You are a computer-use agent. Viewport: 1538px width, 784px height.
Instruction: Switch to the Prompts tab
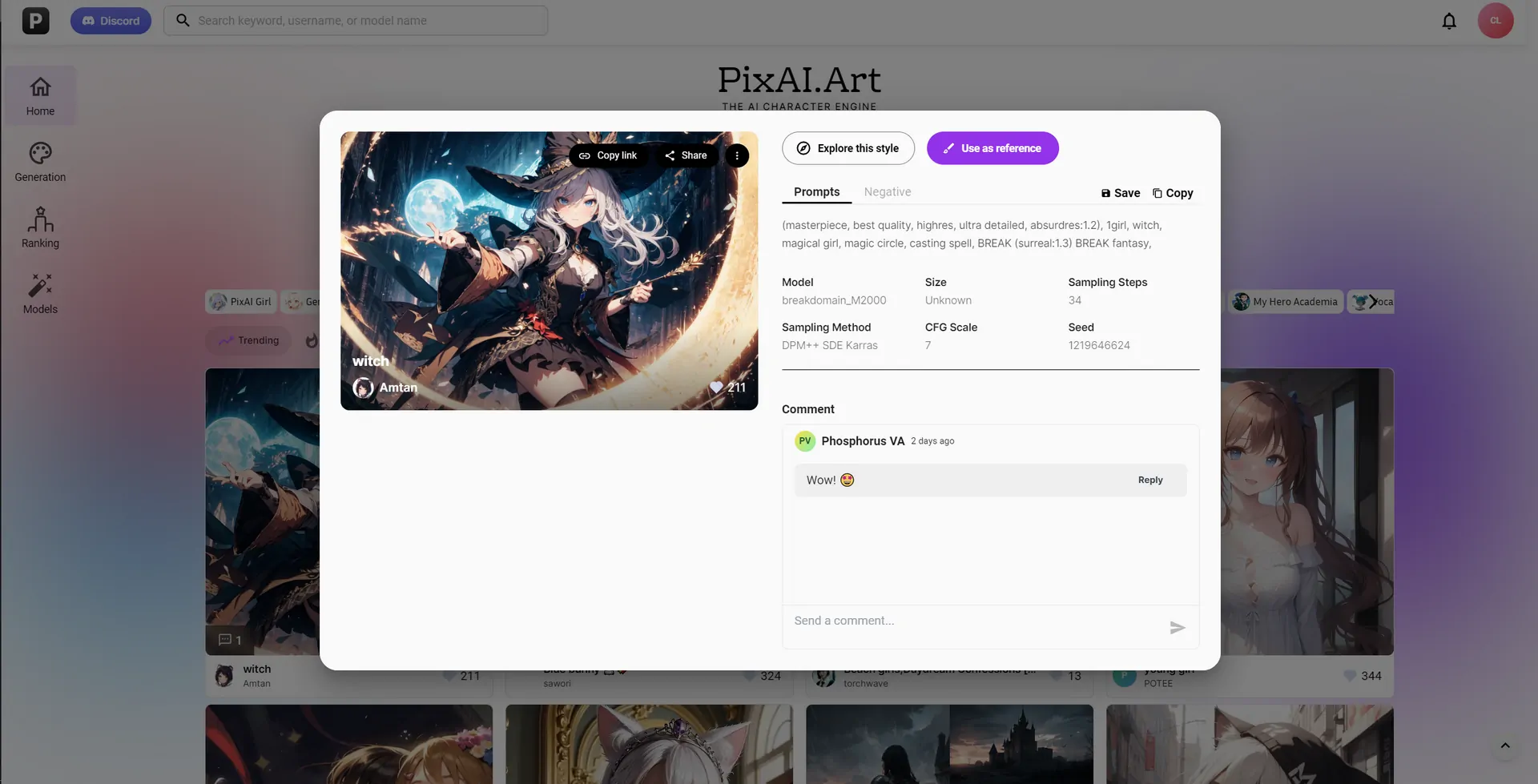816,192
